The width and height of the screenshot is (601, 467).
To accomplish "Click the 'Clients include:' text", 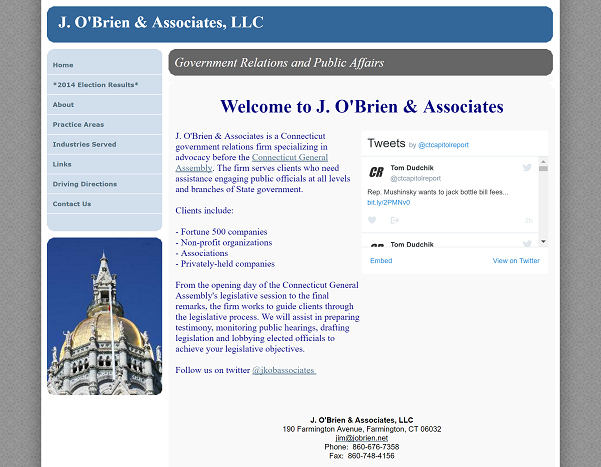I will [x=204, y=210].
